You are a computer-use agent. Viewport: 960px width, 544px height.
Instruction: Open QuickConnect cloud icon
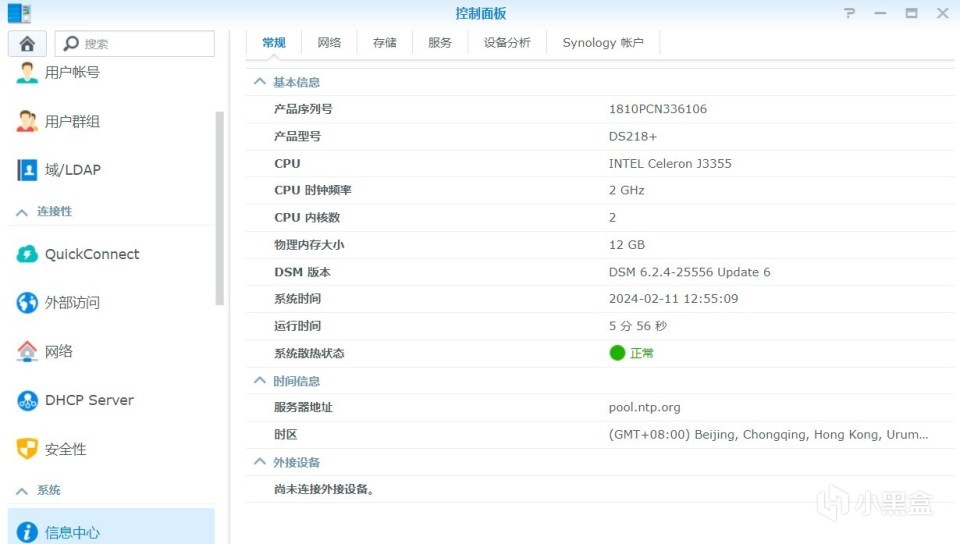coord(27,254)
